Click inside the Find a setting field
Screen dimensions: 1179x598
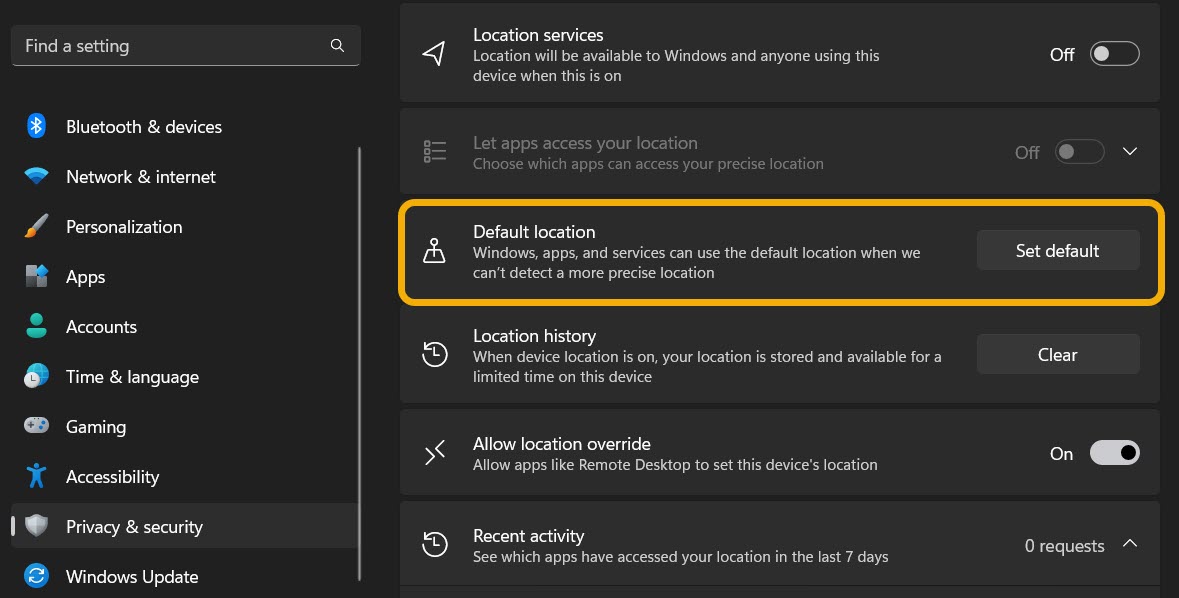coord(150,45)
